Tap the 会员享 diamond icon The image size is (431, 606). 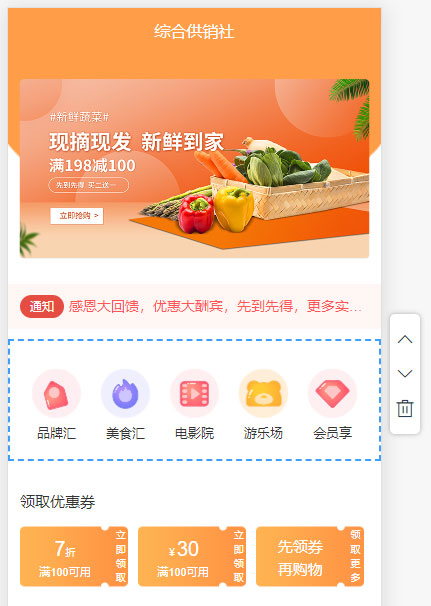click(x=332, y=393)
